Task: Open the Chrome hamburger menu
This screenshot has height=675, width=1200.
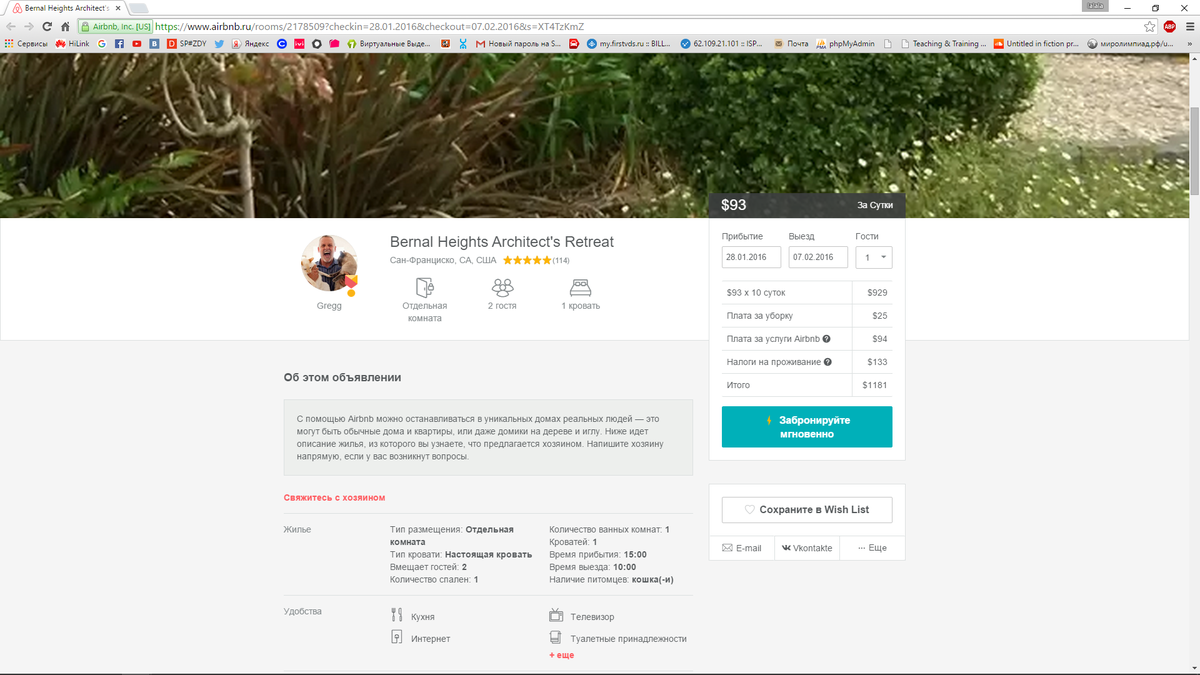Action: pyautogui.click(x=1188, y=26)
